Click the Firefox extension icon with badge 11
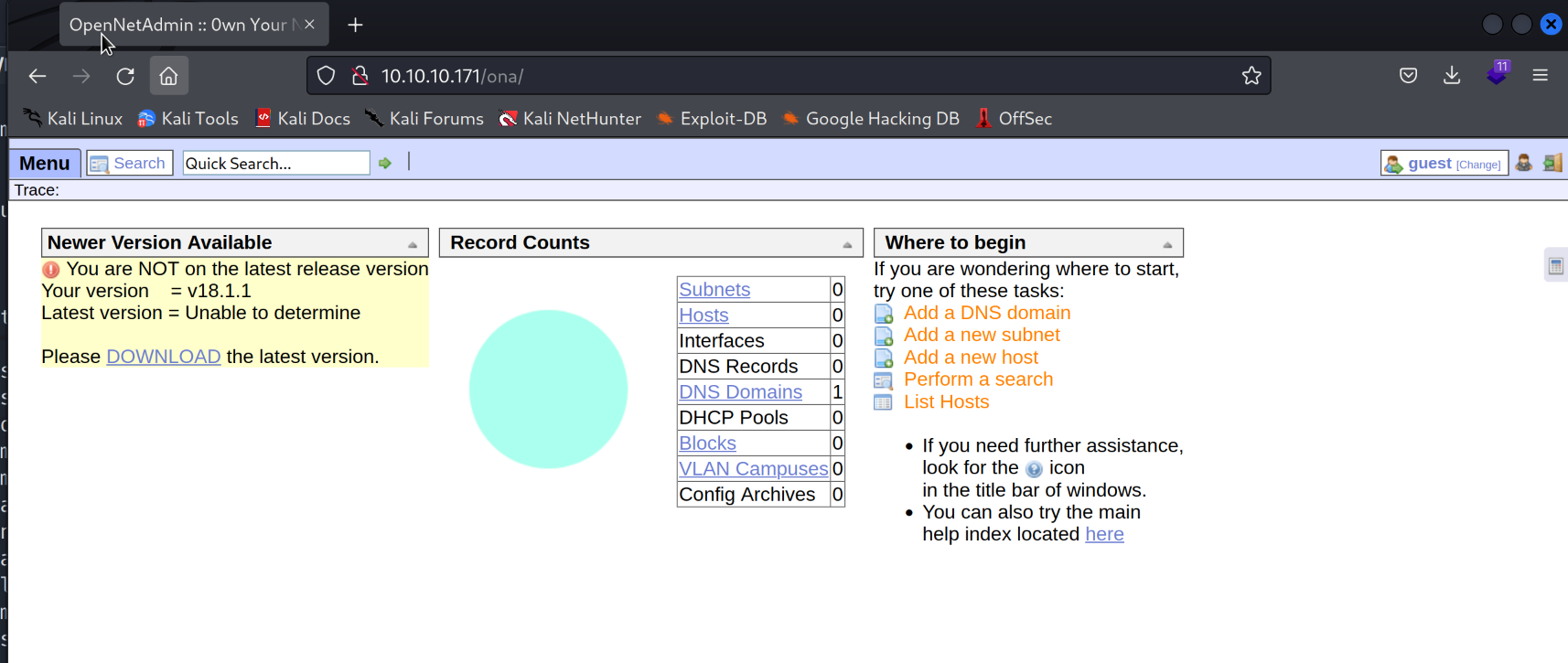The image size is (1568, 663). (1498, 75)
